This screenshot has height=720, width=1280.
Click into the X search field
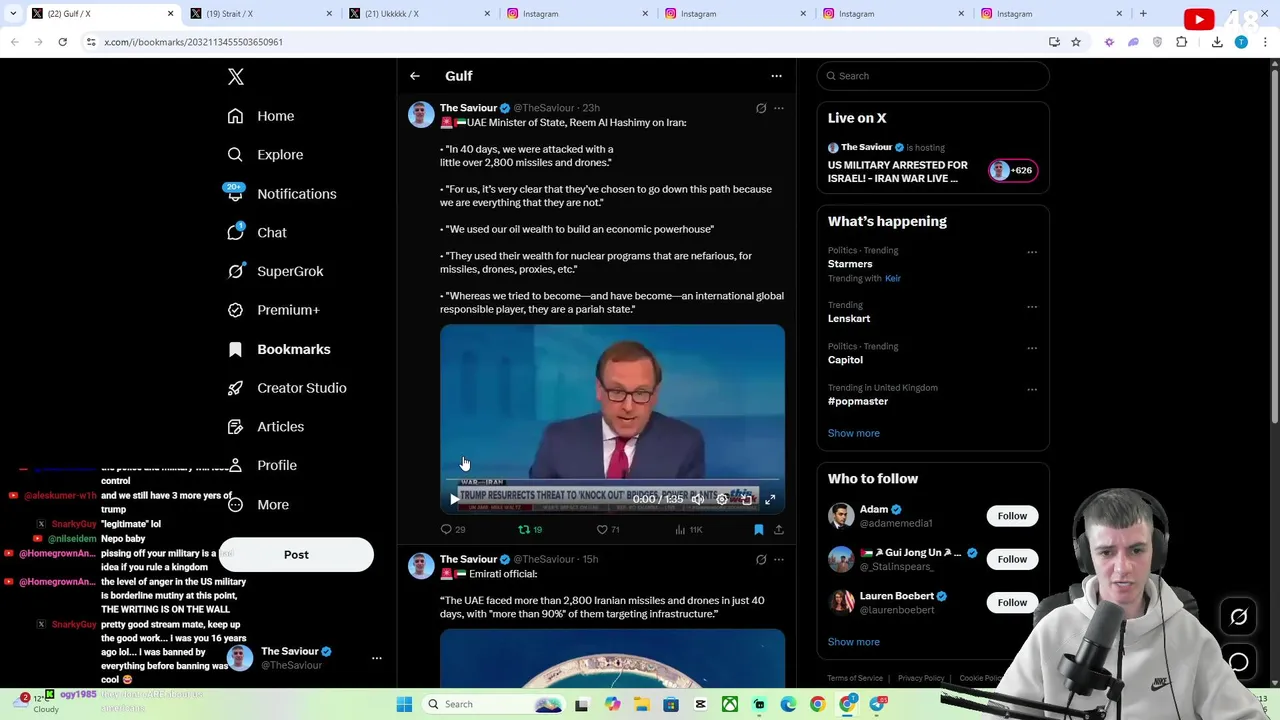(x=933, y=76)
